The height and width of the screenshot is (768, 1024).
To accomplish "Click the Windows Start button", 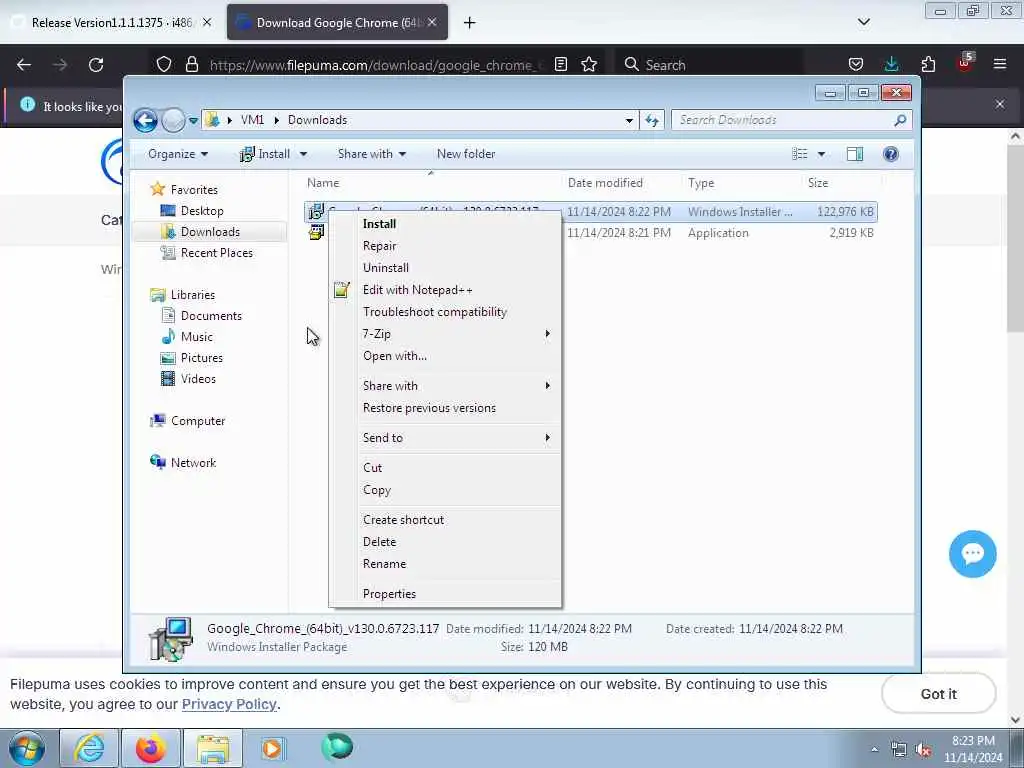I will click(x=27, y=748).
